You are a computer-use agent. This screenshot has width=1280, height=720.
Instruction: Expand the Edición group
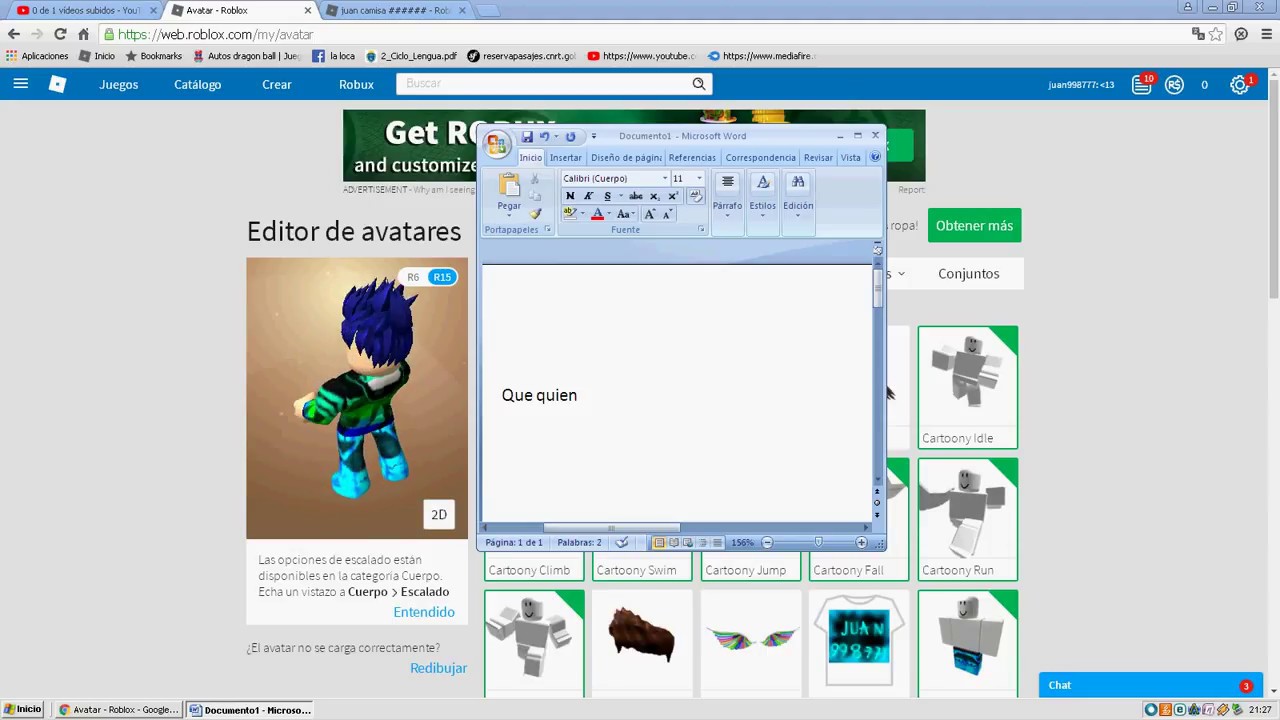click(x=798, y=205)
